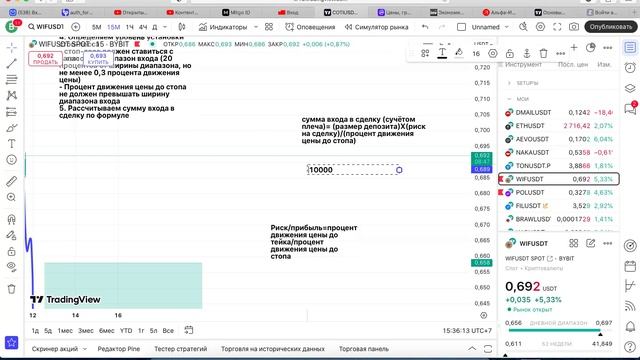Select the trend line drawing tool

11,63
